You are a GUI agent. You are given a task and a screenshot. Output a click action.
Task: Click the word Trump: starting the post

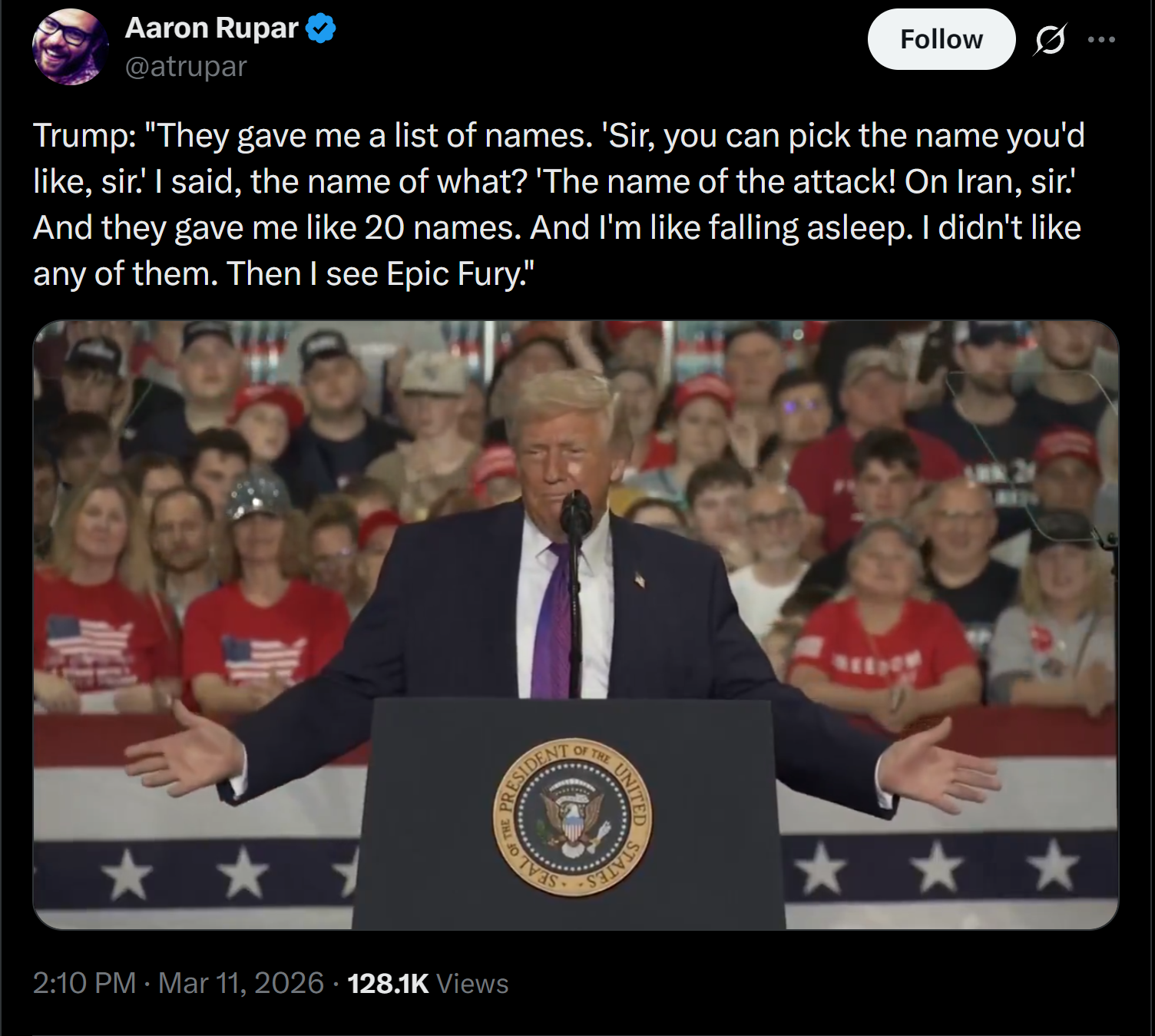[84, 136]
